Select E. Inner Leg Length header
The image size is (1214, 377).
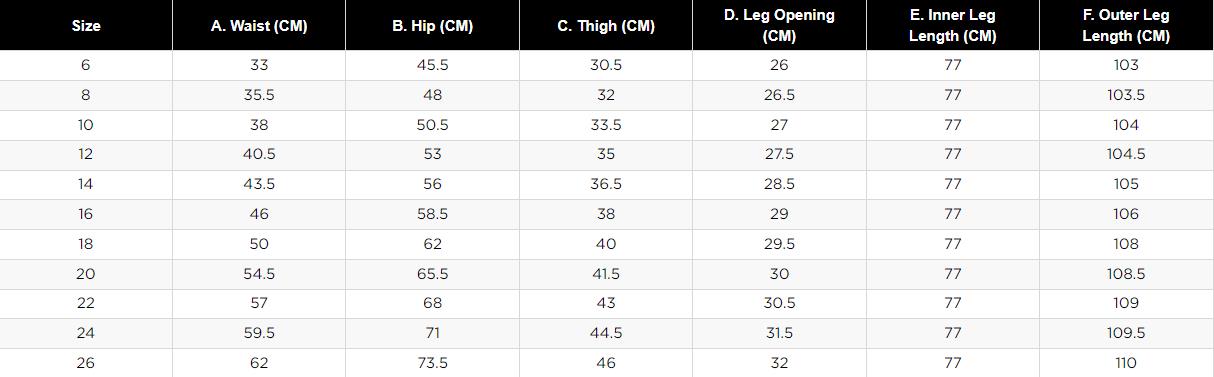pos(952,26)
